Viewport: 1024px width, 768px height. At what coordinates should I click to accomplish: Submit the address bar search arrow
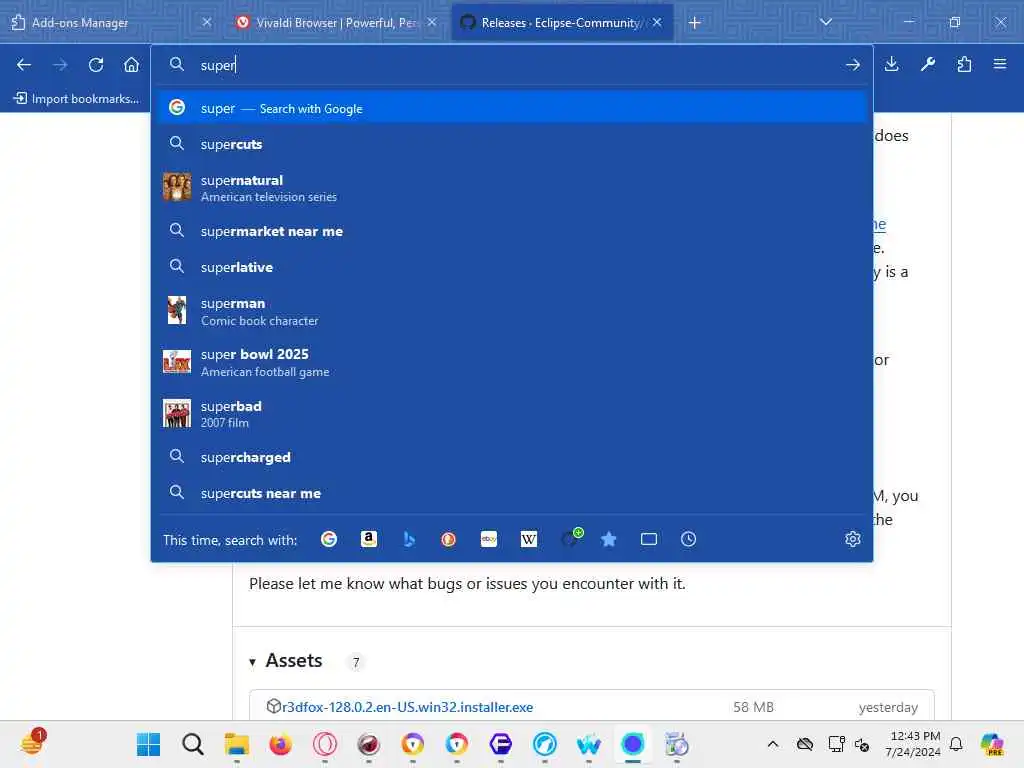(852, 65)
